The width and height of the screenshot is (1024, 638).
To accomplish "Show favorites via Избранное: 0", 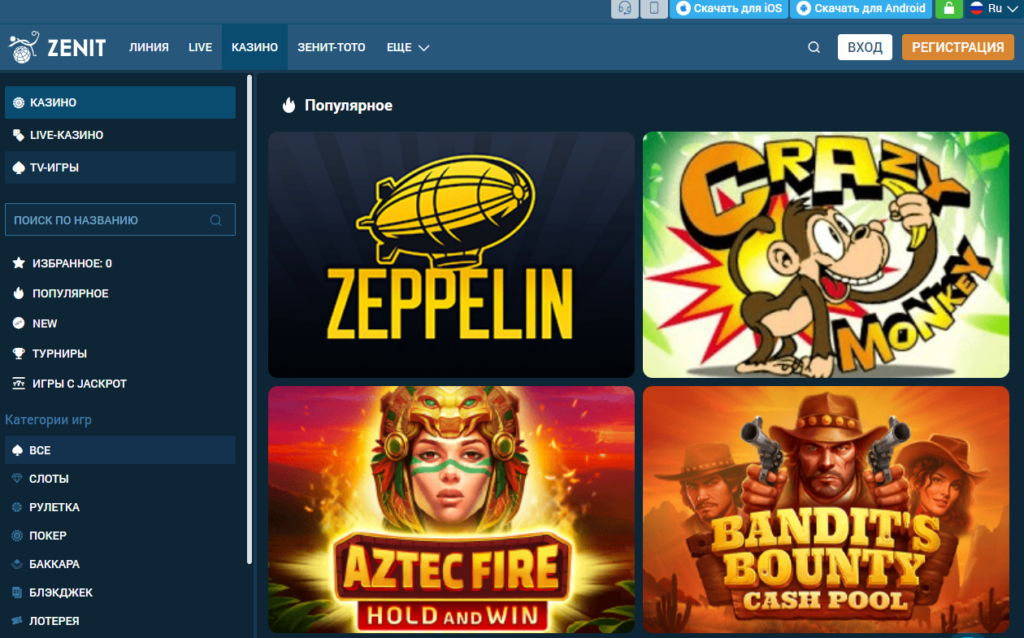I will (72, 263).
